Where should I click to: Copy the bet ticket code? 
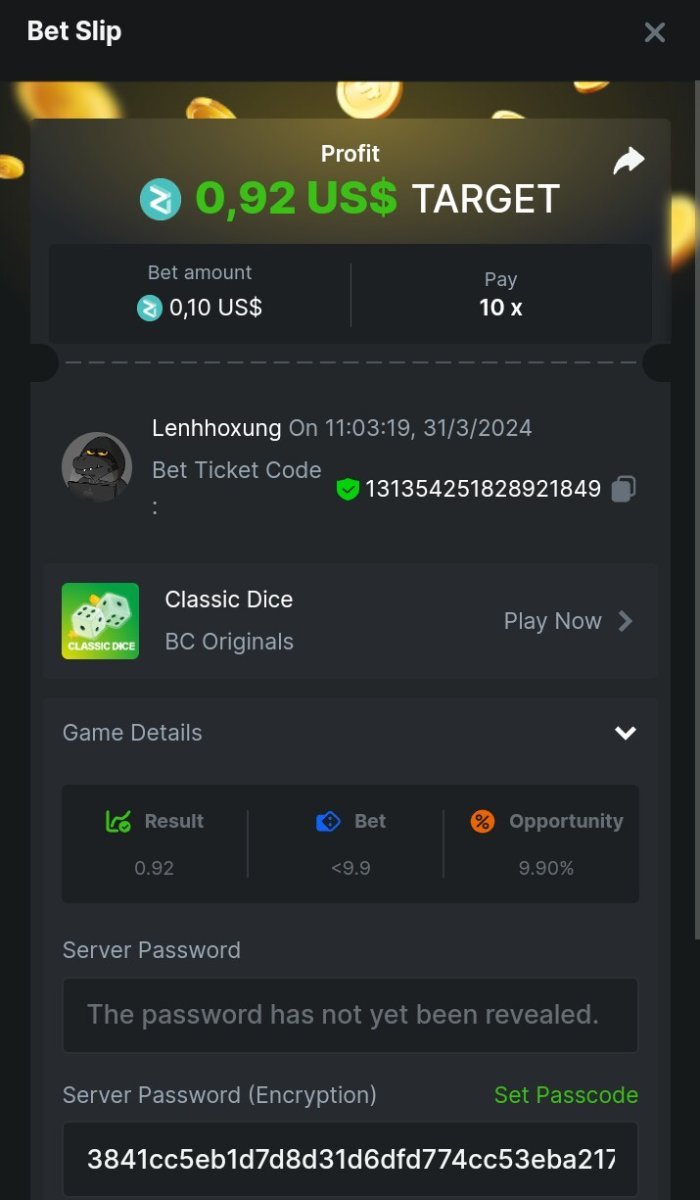click(x=623, y=489)
